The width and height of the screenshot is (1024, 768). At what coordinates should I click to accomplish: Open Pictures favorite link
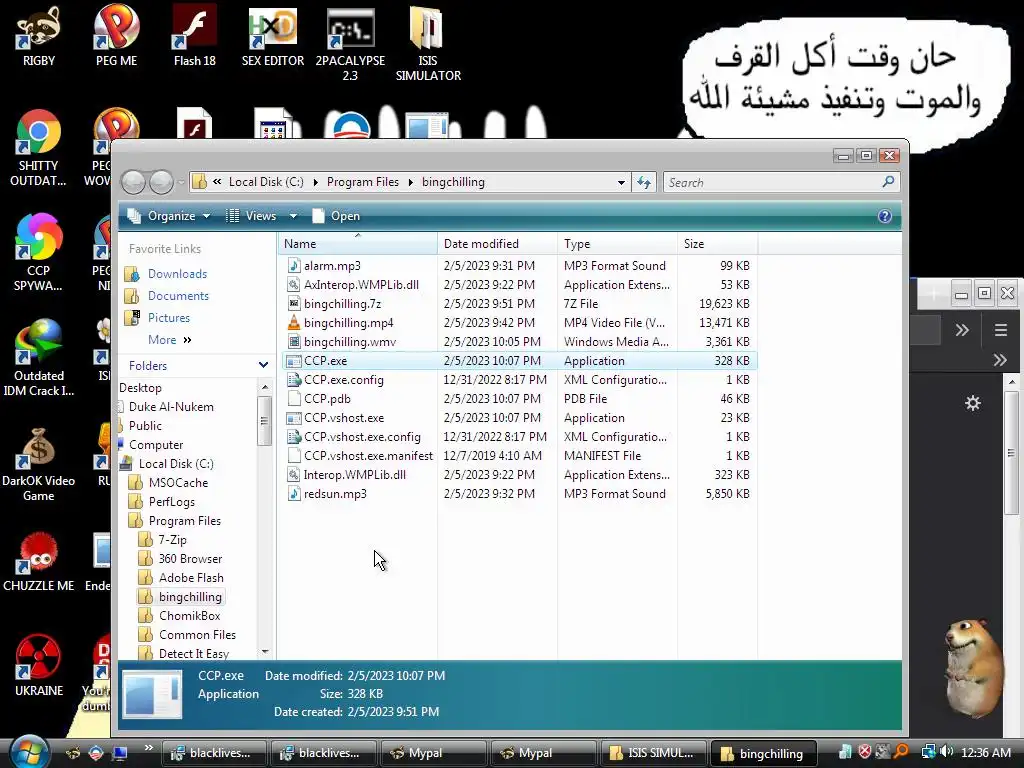point(168,318)
